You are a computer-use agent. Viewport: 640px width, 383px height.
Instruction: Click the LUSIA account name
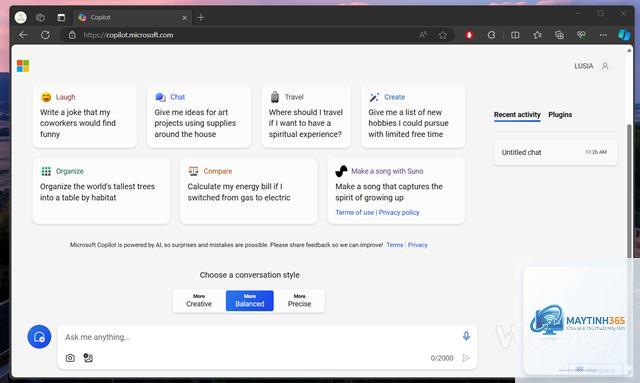click(584, 66)
